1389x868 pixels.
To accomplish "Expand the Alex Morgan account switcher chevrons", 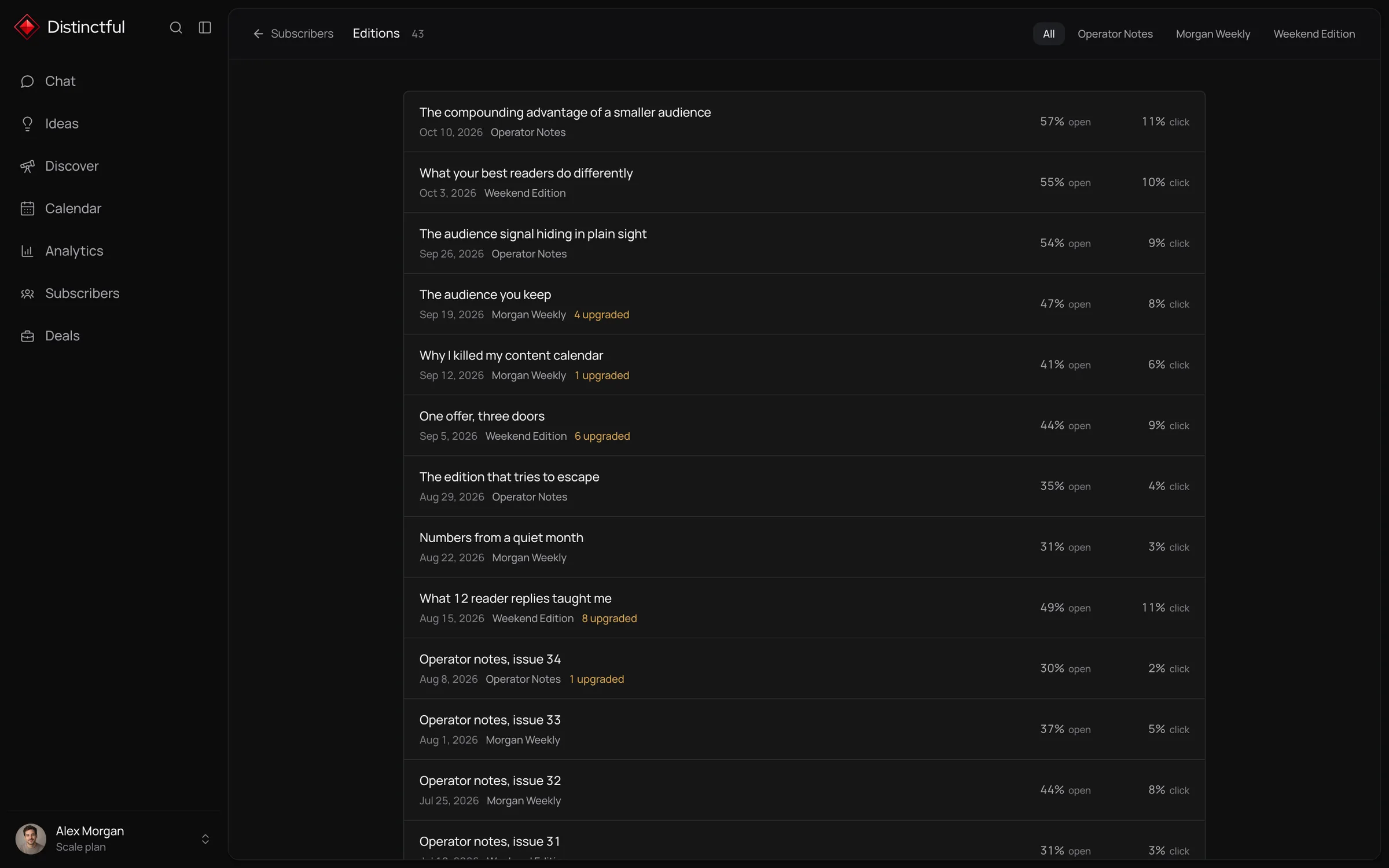I will [205, 839].
